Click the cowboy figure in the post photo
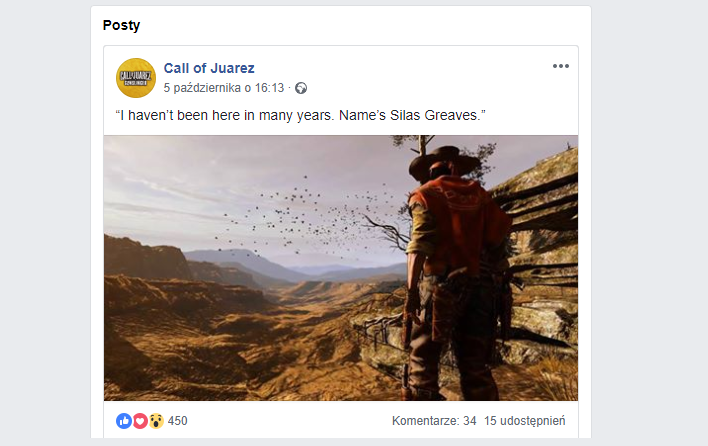This screenshot has width=708, height=446. tap(454, 271)
